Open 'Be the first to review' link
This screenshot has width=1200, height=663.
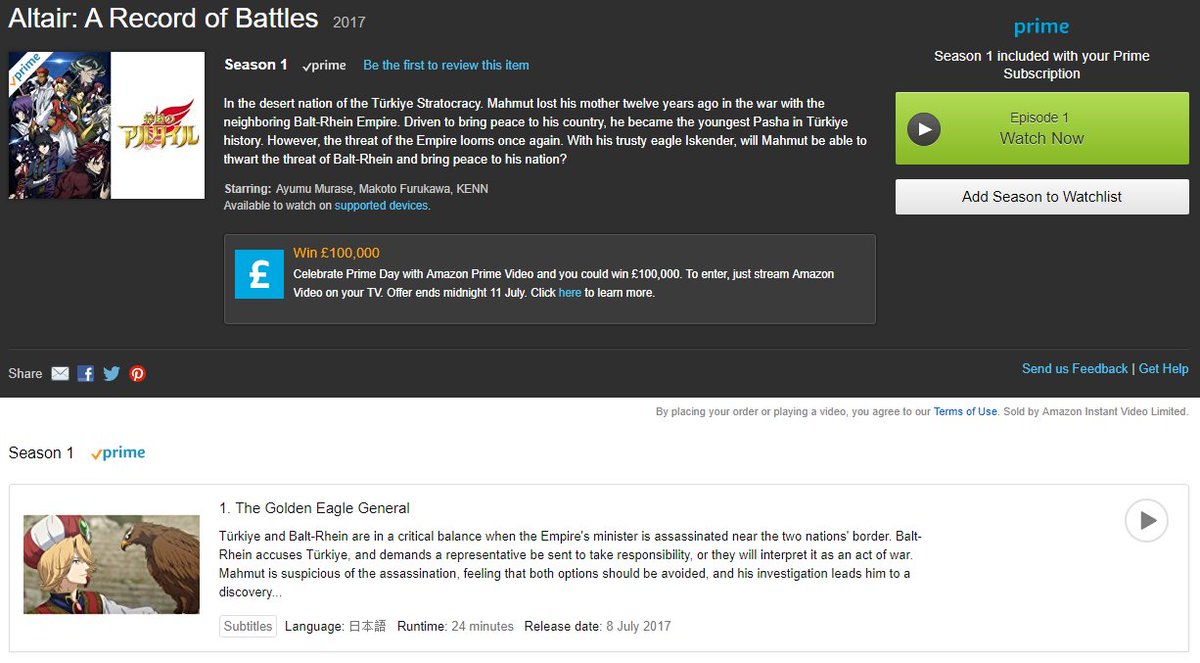click(x=446, y=65)
